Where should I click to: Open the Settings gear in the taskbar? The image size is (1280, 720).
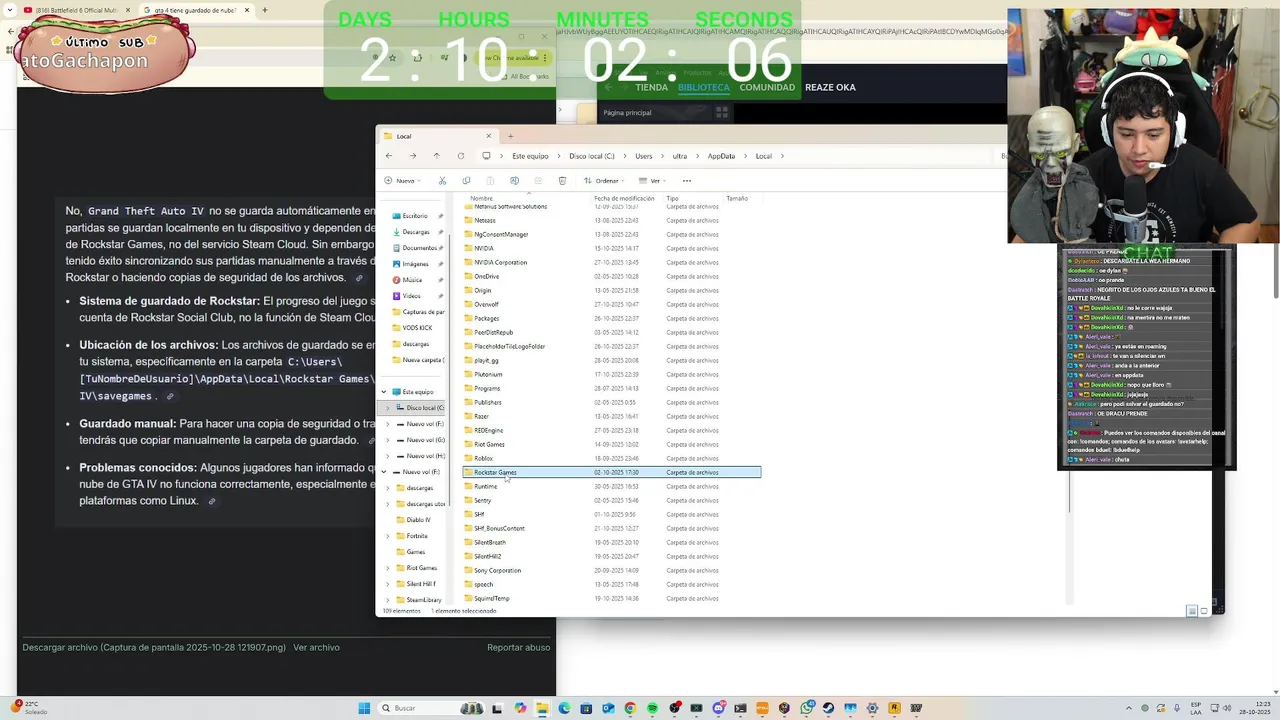point(872,708)
